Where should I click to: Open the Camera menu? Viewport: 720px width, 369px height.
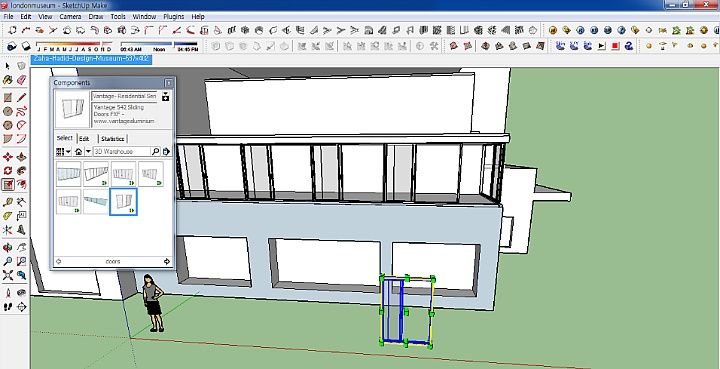click(70, 17)
